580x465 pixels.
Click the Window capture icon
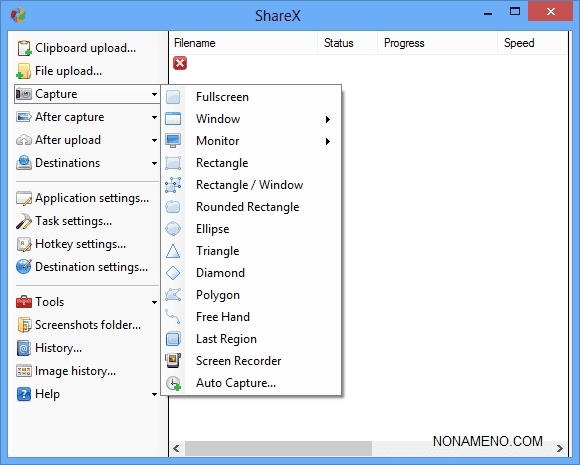173,119
